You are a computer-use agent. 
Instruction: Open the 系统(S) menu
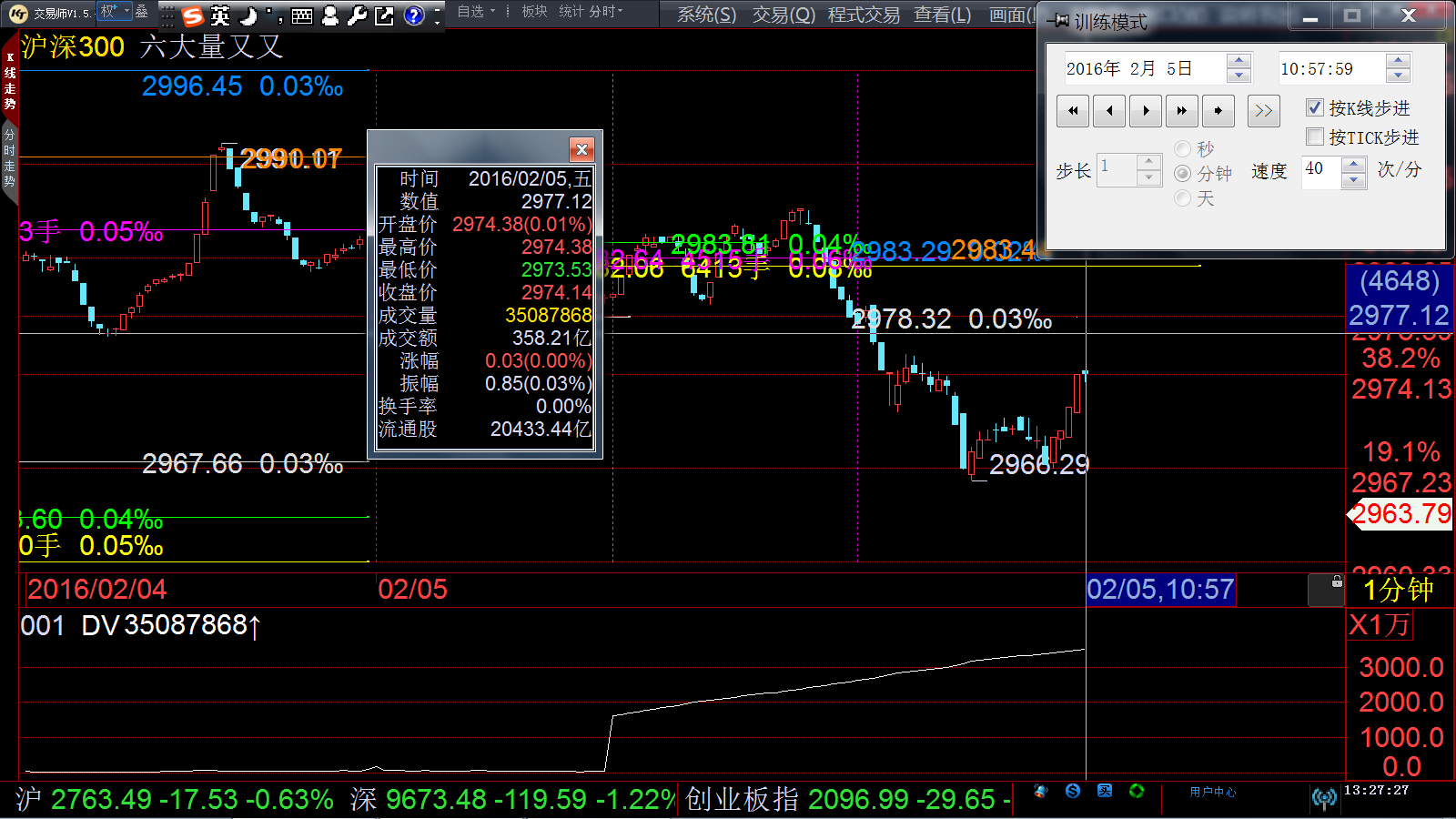pos(706,15)
